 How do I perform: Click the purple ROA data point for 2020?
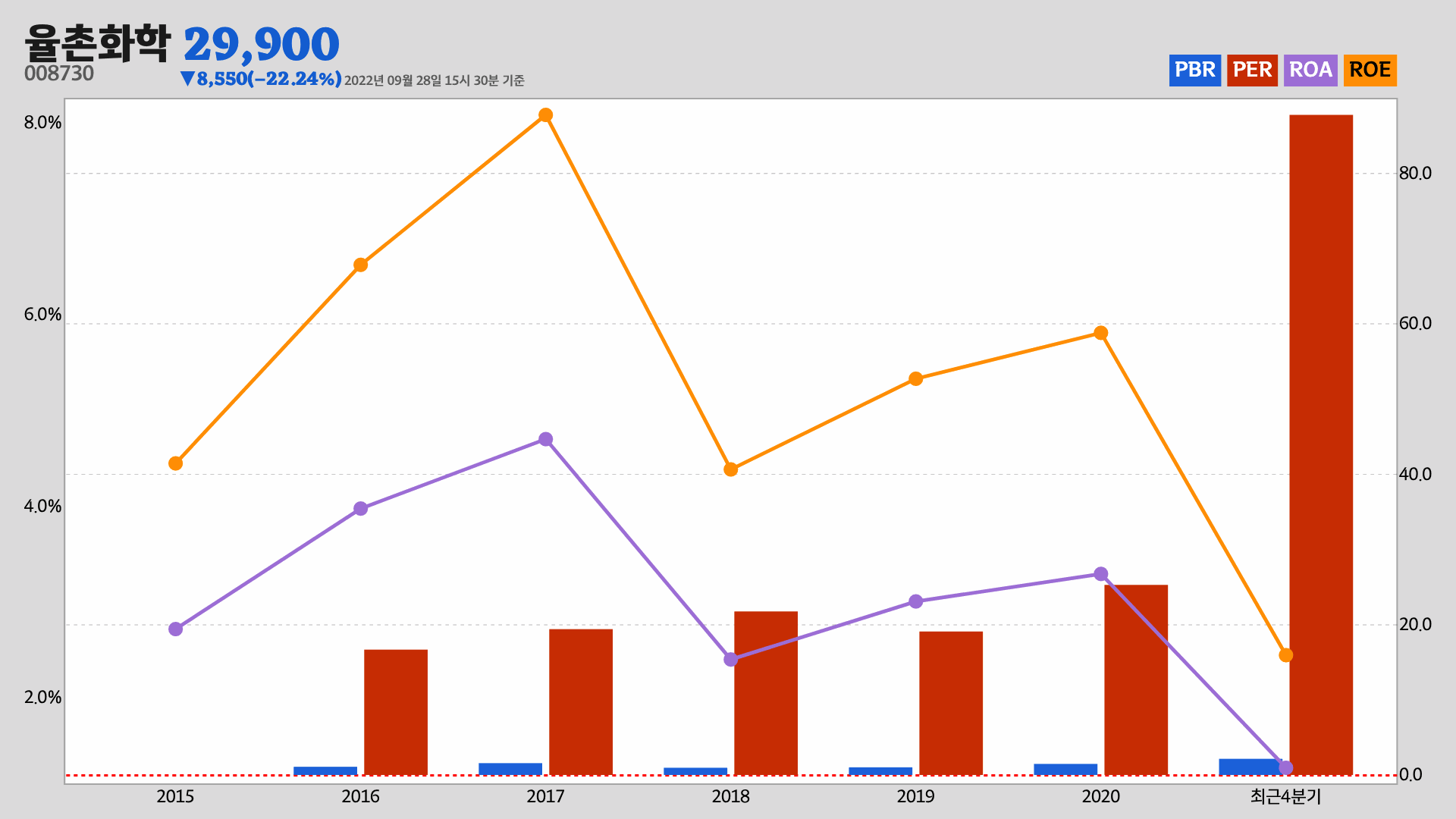coord(1100,574)
